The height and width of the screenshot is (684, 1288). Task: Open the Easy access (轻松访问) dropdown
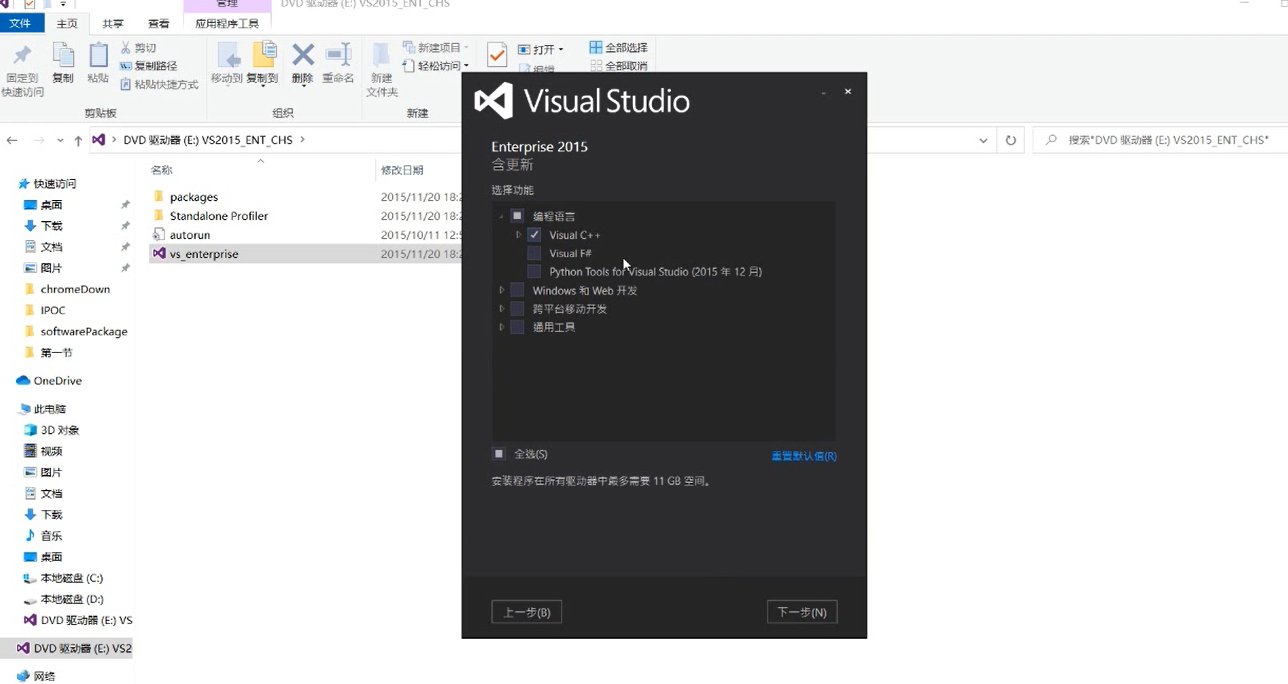[x=436, y=66]
